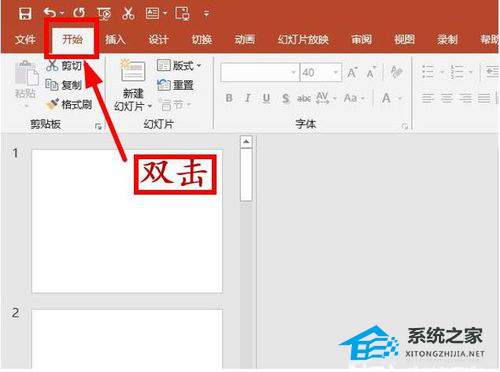500x372 pixels.
Task: Switch to the 切换 tab
Action: coord(202,40)
